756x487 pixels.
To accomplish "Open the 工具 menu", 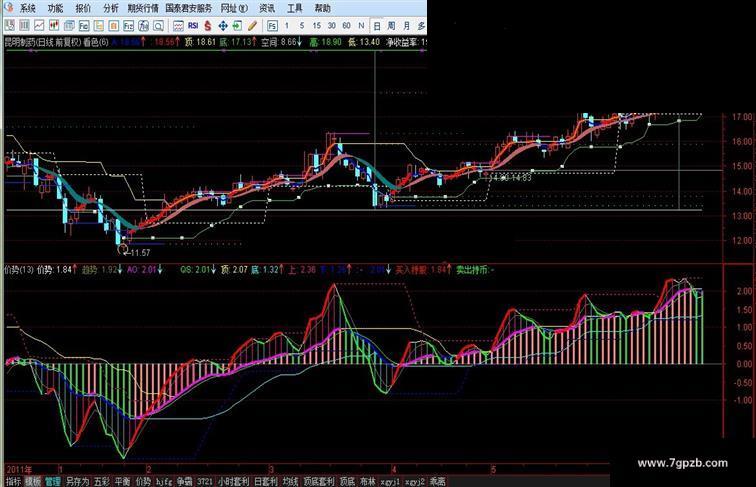I will coord(295,8).
